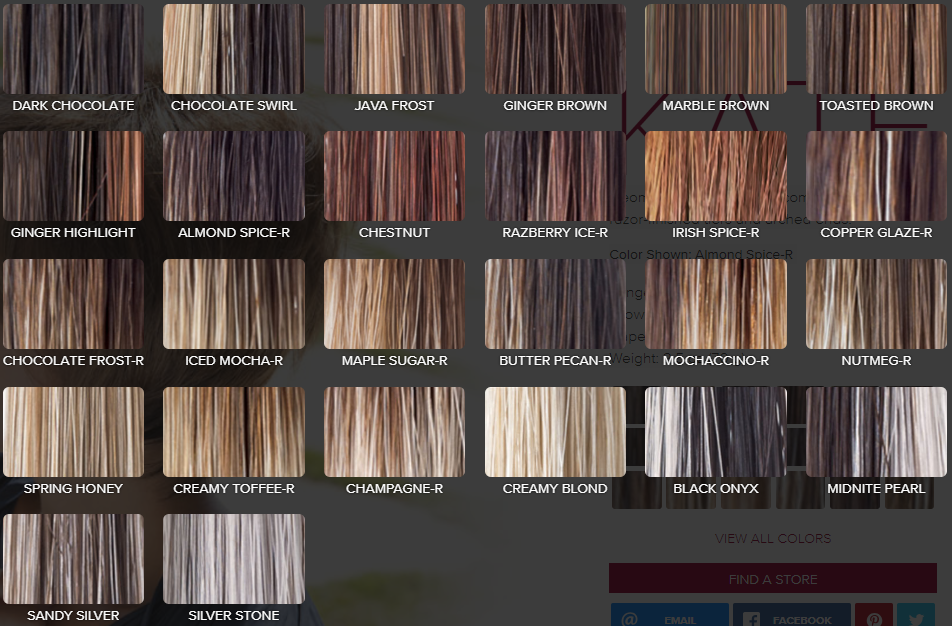Choose the Mochaccino-R color
The height and width of the screenshot is (626, 952).
point(716,304)
